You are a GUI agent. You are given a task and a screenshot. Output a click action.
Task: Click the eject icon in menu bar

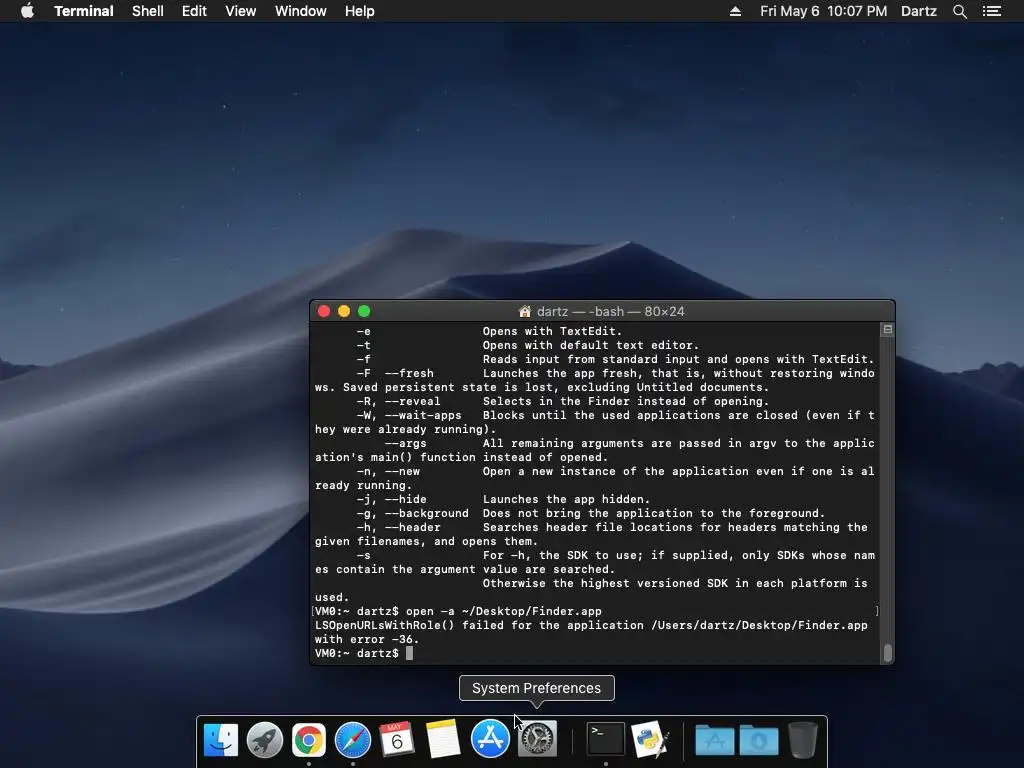pos(735,11)
